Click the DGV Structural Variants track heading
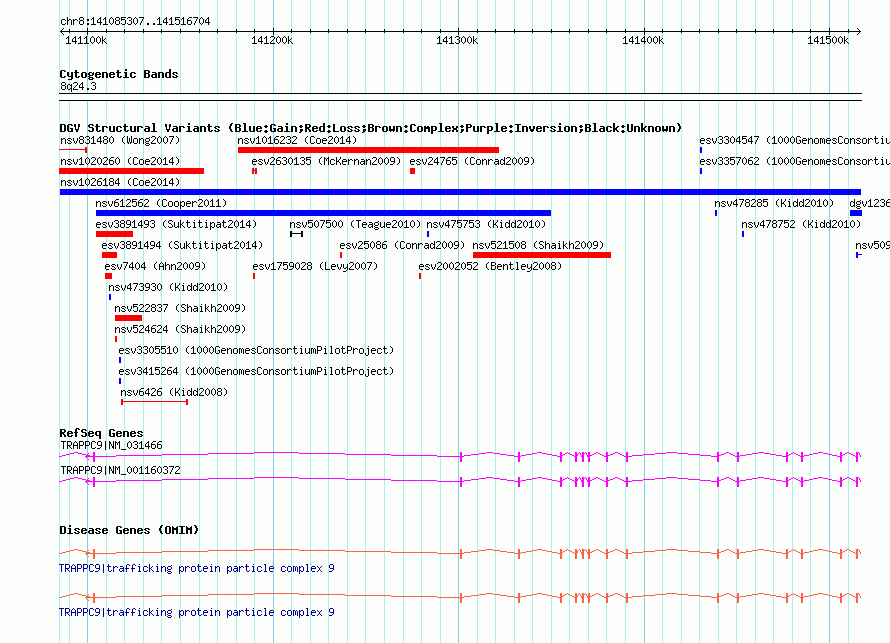This screenshot has height=643, width=890. (371, 128)
